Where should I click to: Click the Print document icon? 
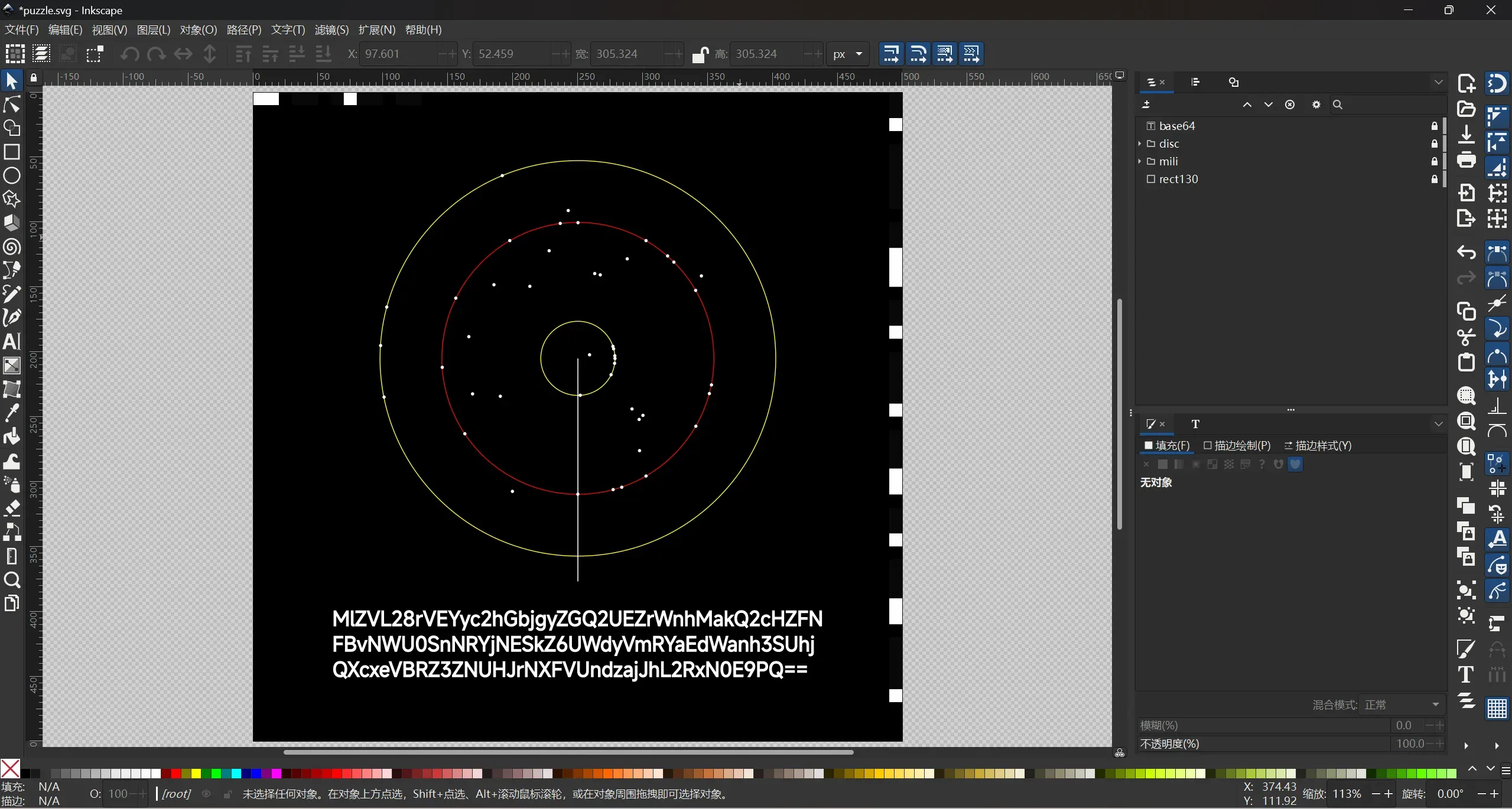click(x=1466, y=160)
